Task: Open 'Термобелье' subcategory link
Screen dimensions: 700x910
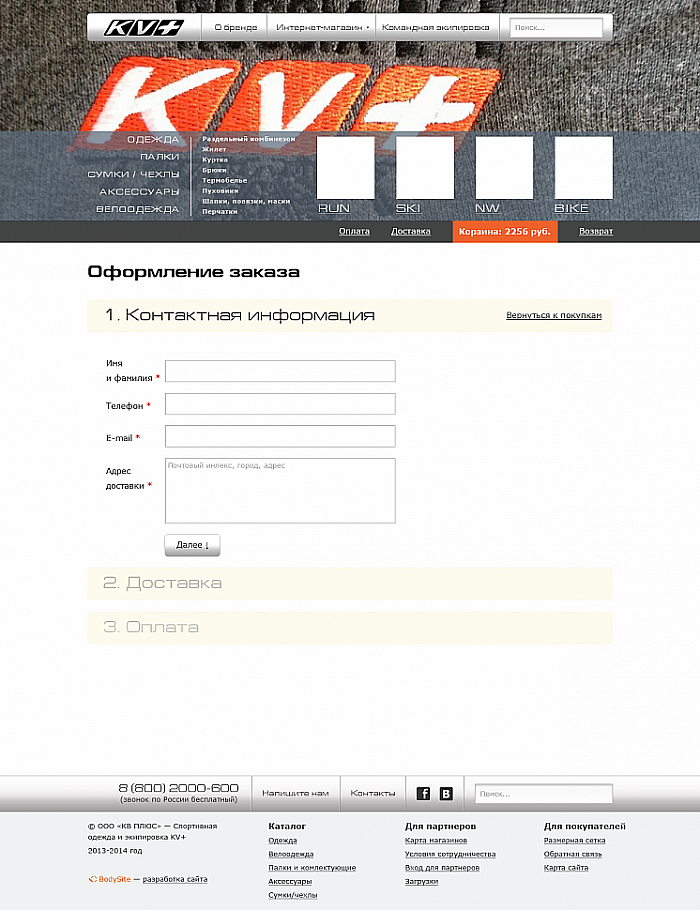Action: [x=224, y=180]
